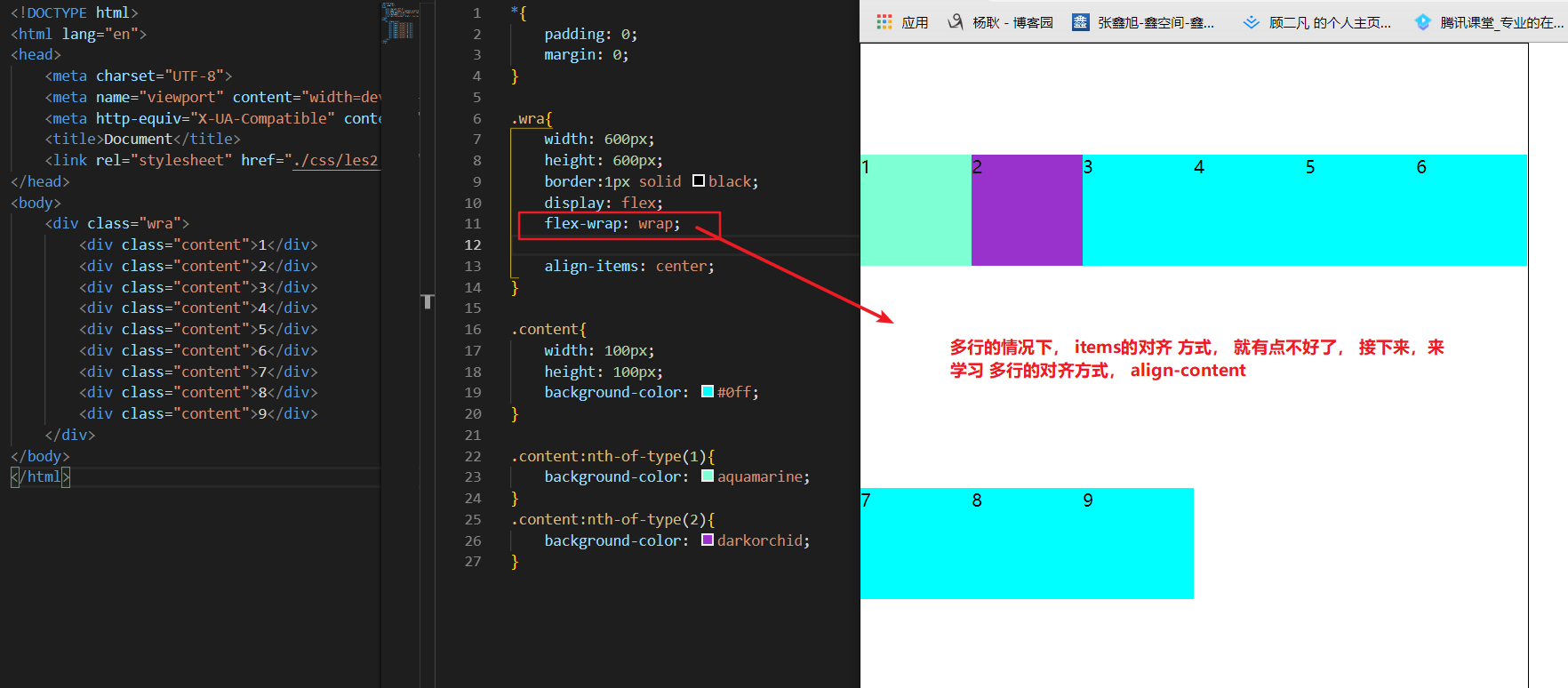Click the purple box numbered 2

[x=1027, y=211]
